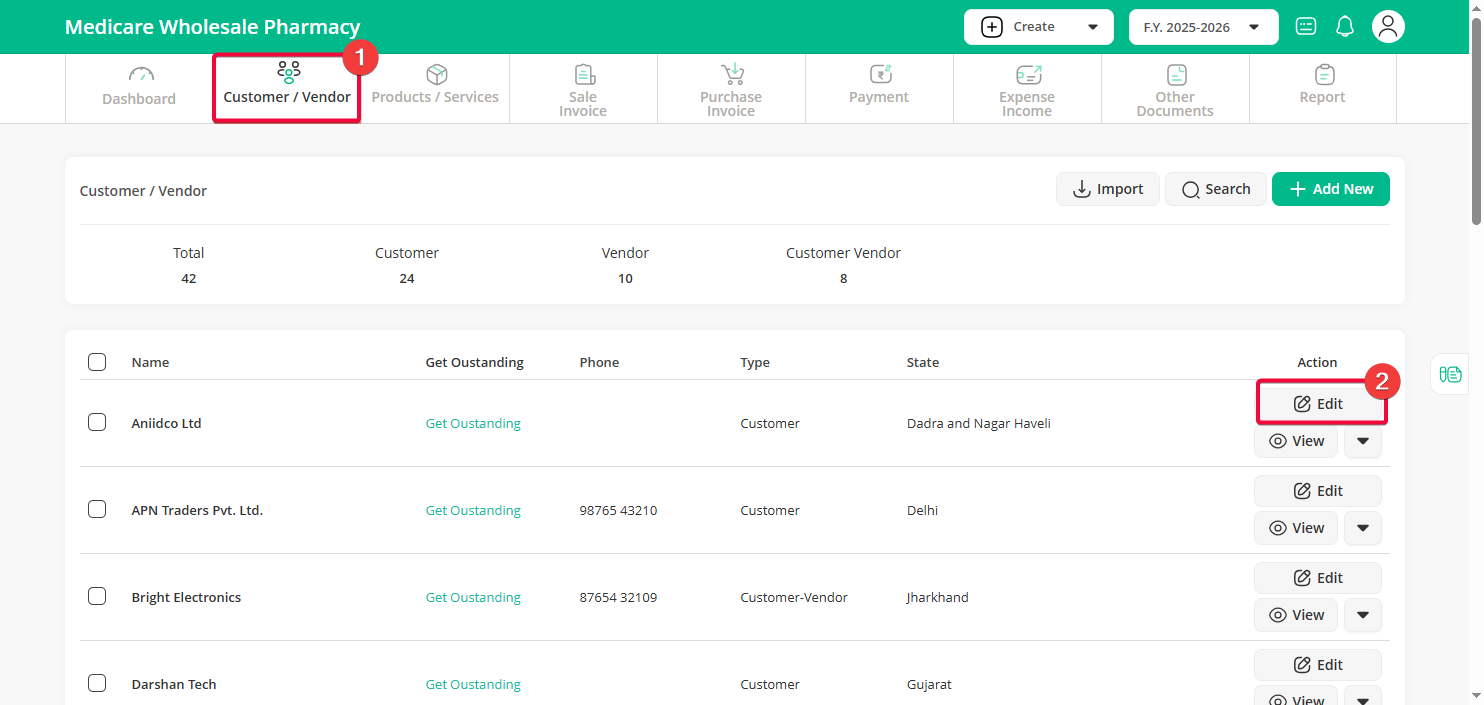Click the floating green widget on right edge
The image size is (1484, 705).
(x=1450, y=374)
